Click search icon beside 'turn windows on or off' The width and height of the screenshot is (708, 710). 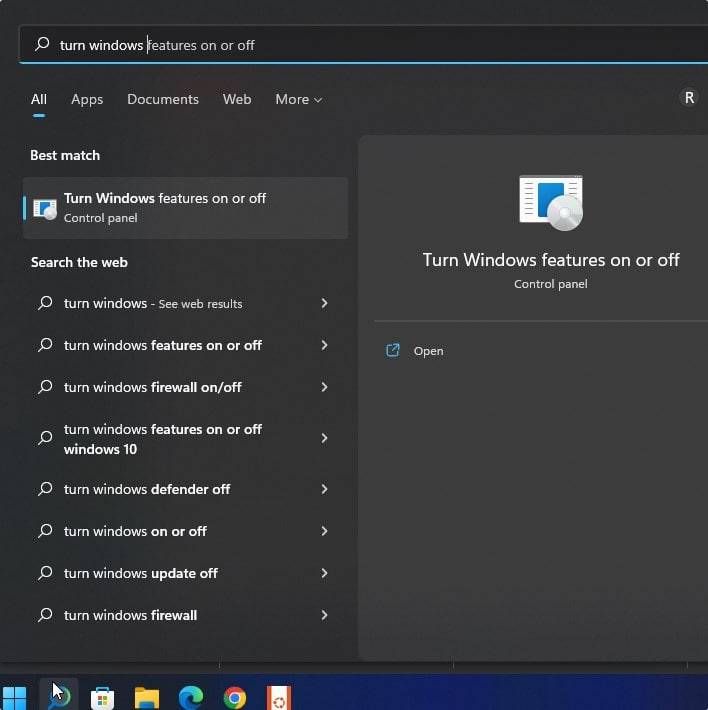tap(45, 531)
